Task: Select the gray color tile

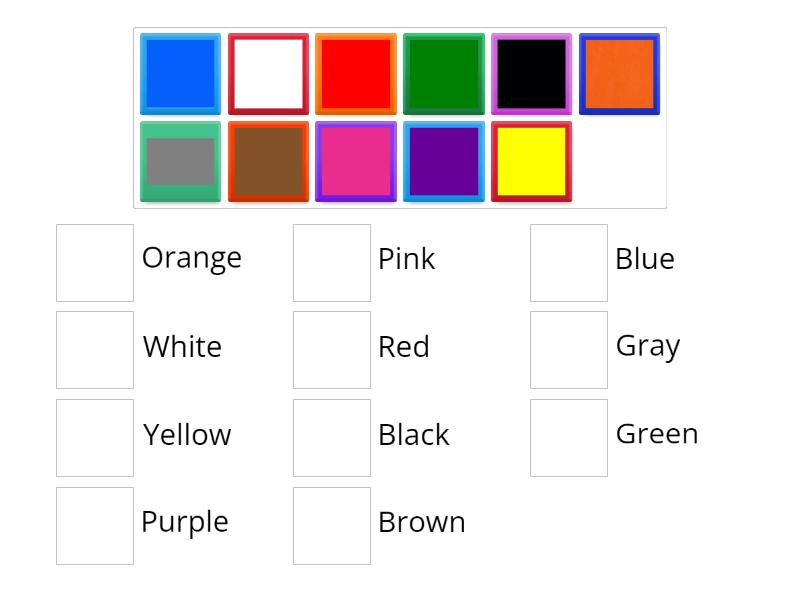Action: tap(180, 161)
